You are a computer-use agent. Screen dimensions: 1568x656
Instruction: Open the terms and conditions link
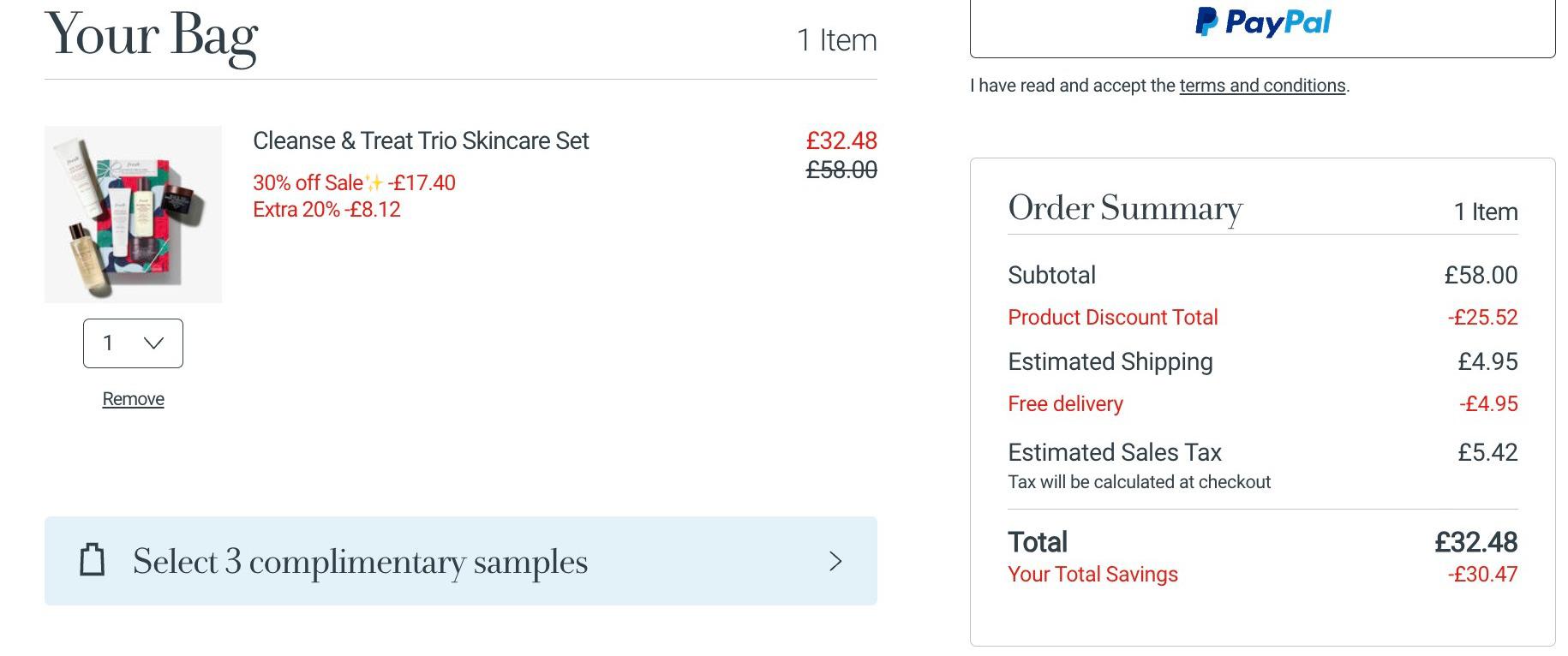pos(1262,86)
